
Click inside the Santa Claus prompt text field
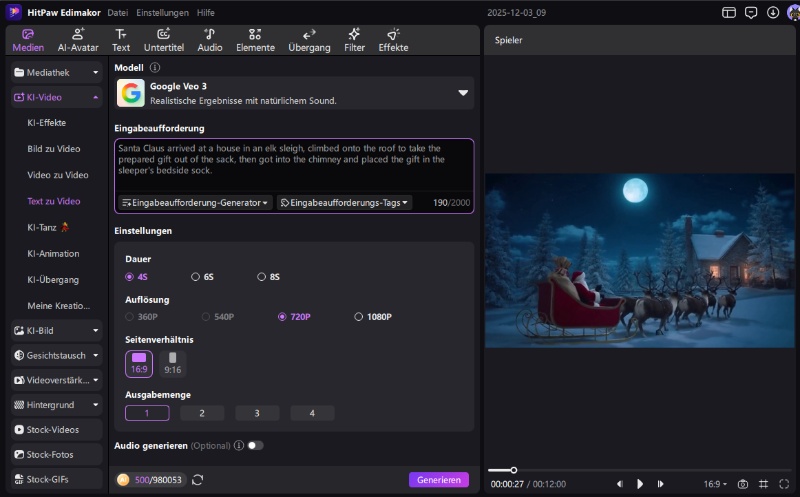pos(294,165)
